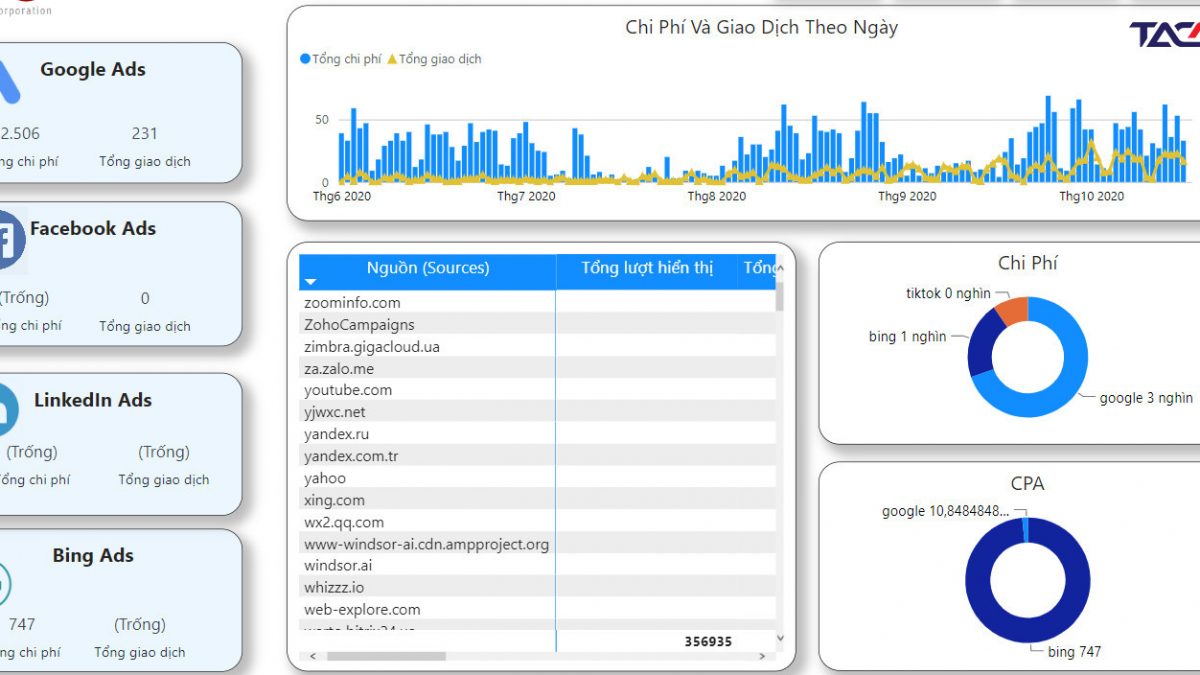Click the google 3 nghìn data label
The width and height of the screenshot is (1200, 675).
point(1146,398)
